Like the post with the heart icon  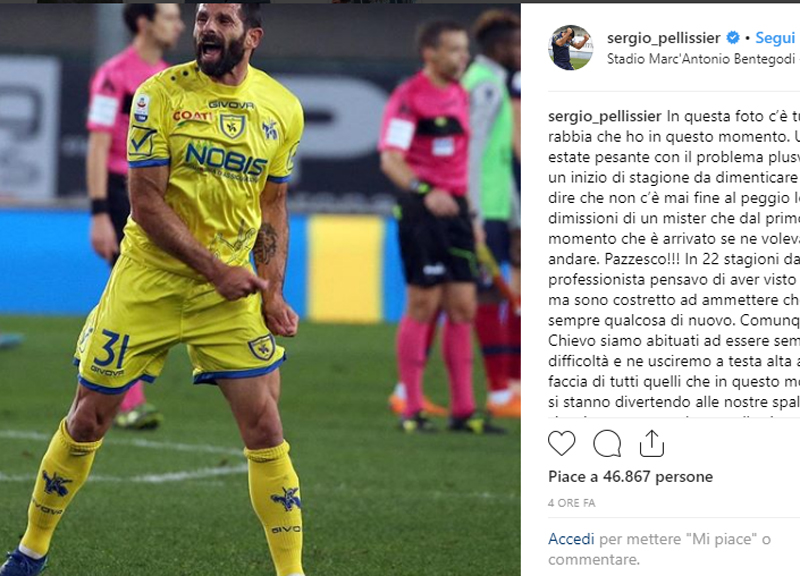pyautogui.click(x=561, y=443)
